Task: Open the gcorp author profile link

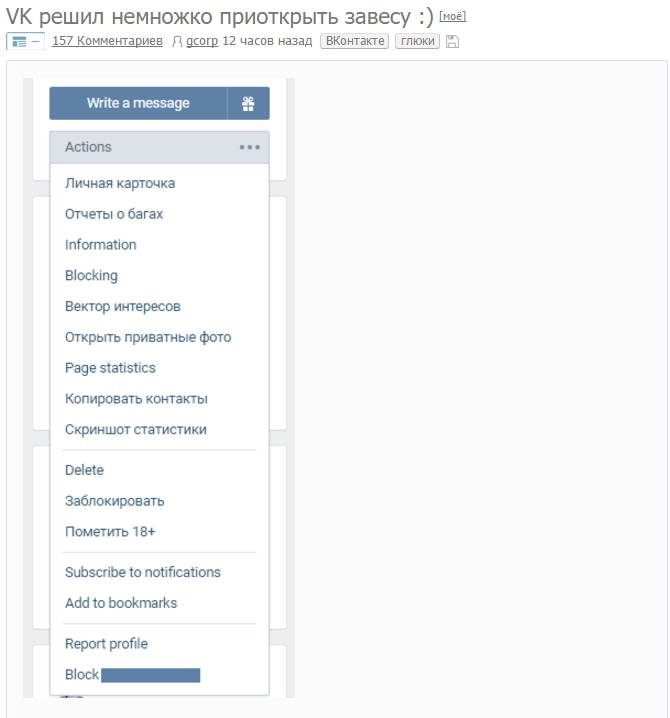Action: (x=202, y=41)
